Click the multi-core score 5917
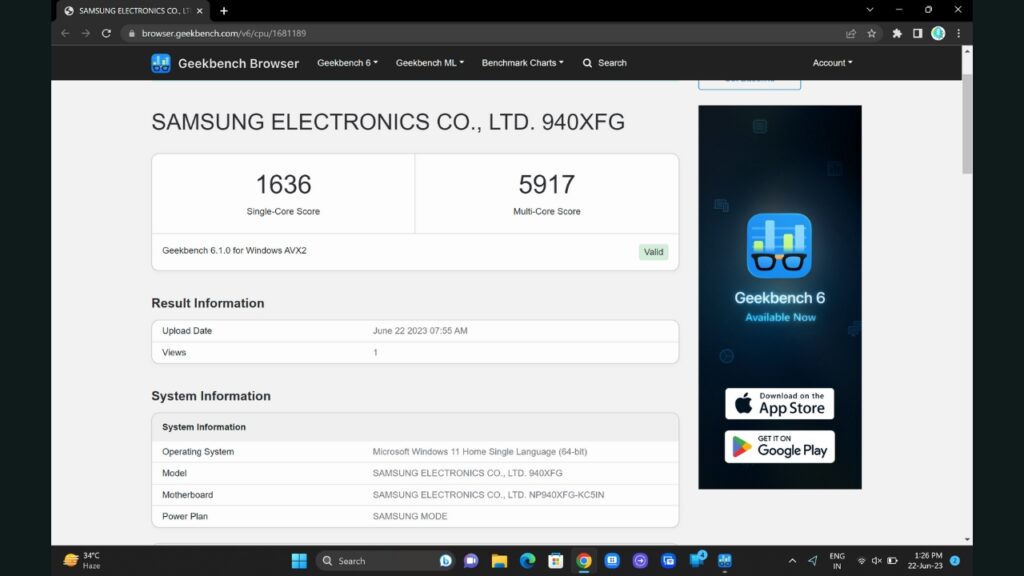The height and width of the screenshot is (576, 1024). point(547,185)
